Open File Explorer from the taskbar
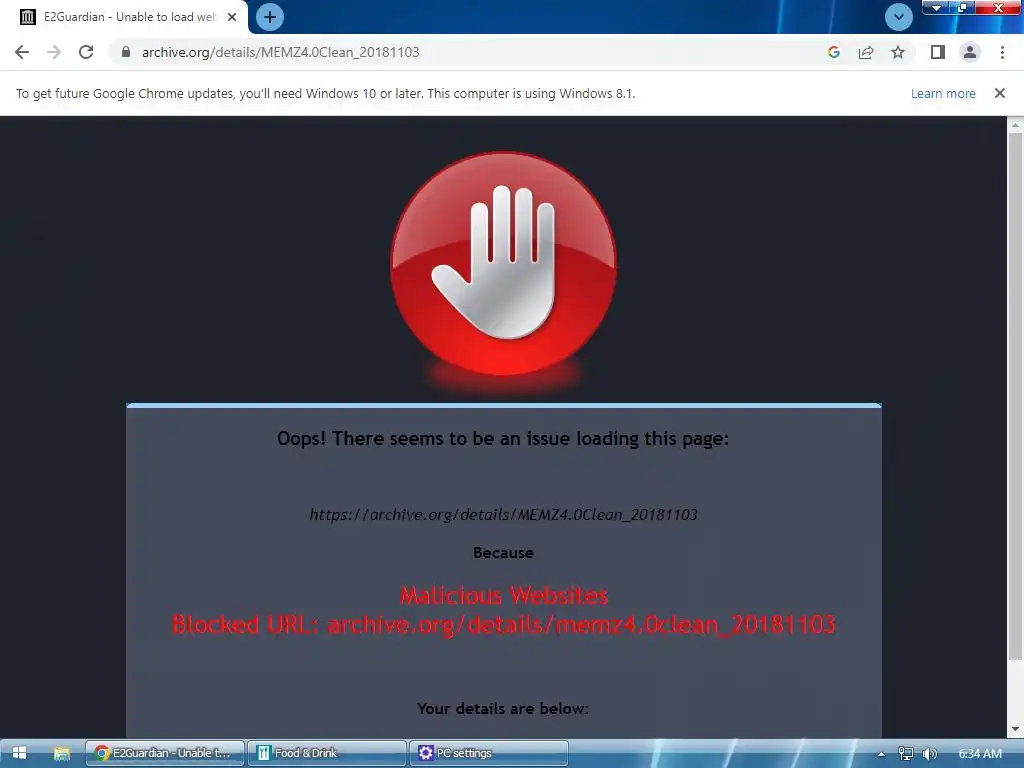This screenshot has height=768, width=1024. (x=61, y=753)
